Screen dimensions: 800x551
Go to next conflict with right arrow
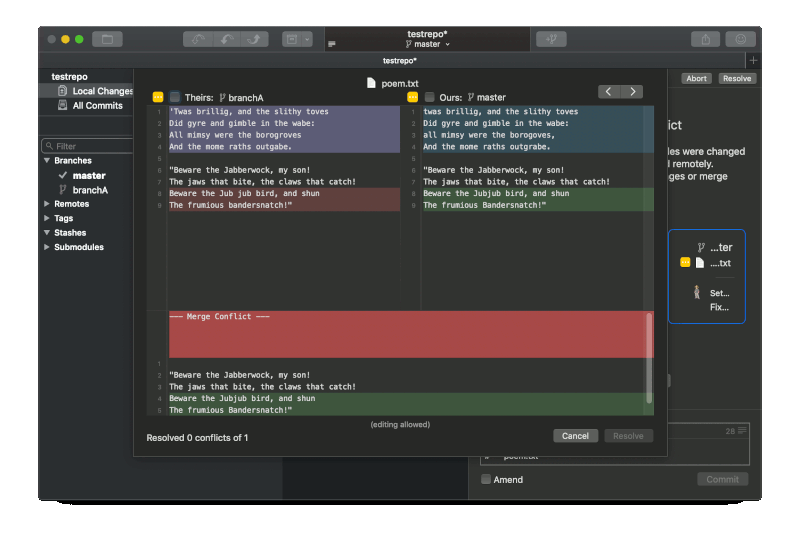pos(632,91)
